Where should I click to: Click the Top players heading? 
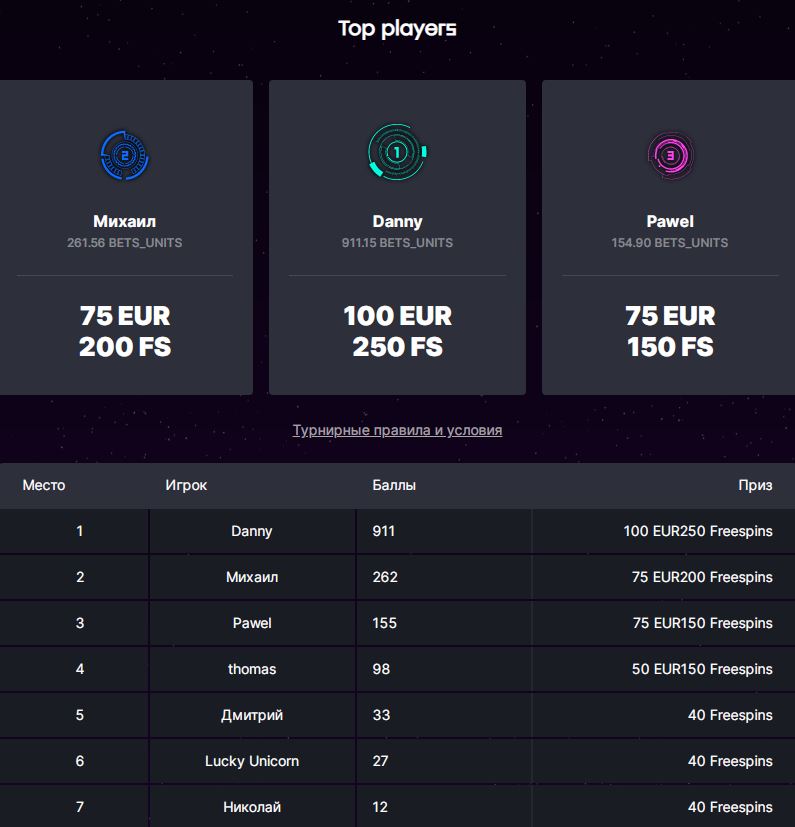pos(397,29)
